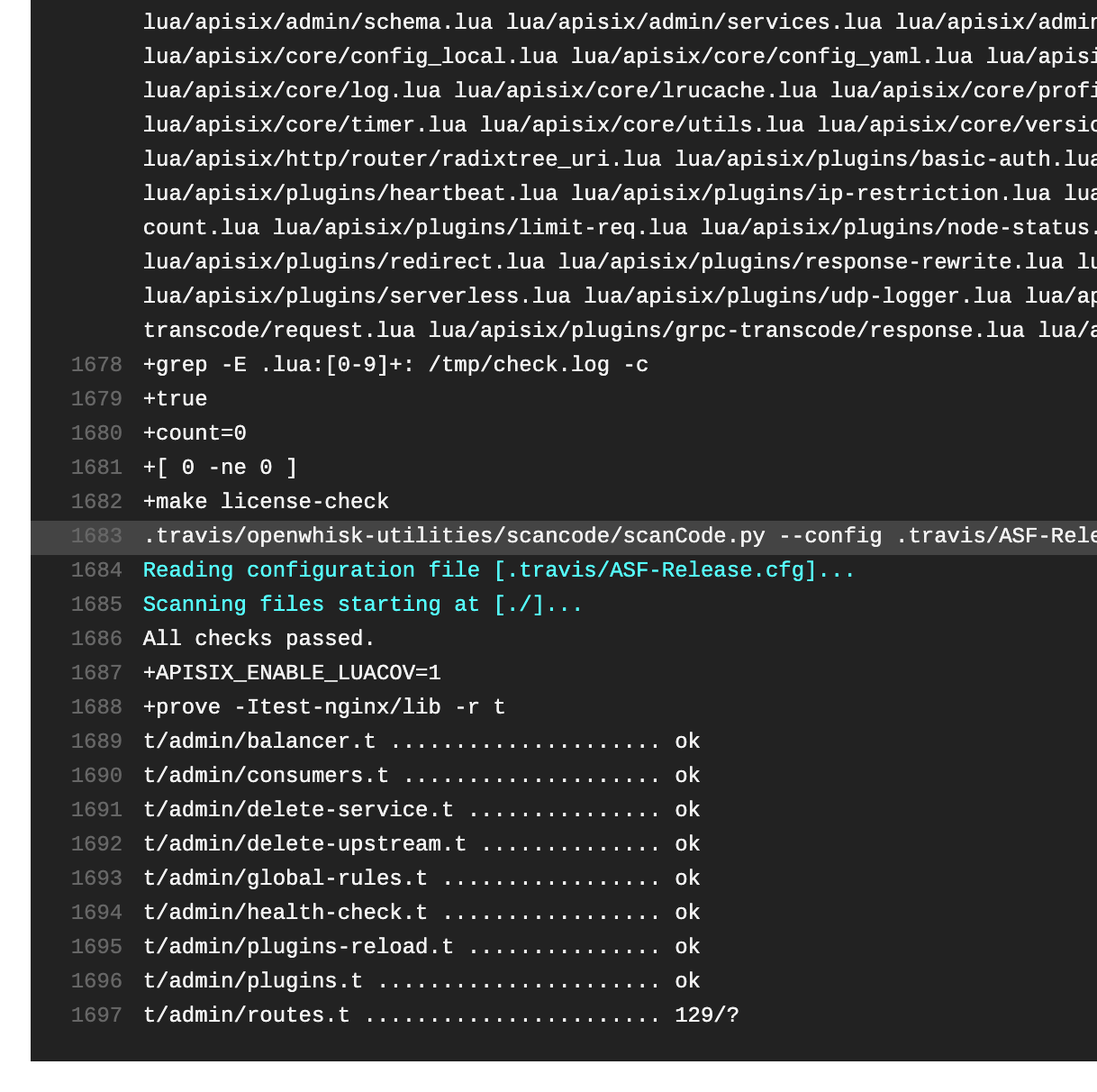Select the '+count=0' log line

pyautogui.click(x=195, y=433)
